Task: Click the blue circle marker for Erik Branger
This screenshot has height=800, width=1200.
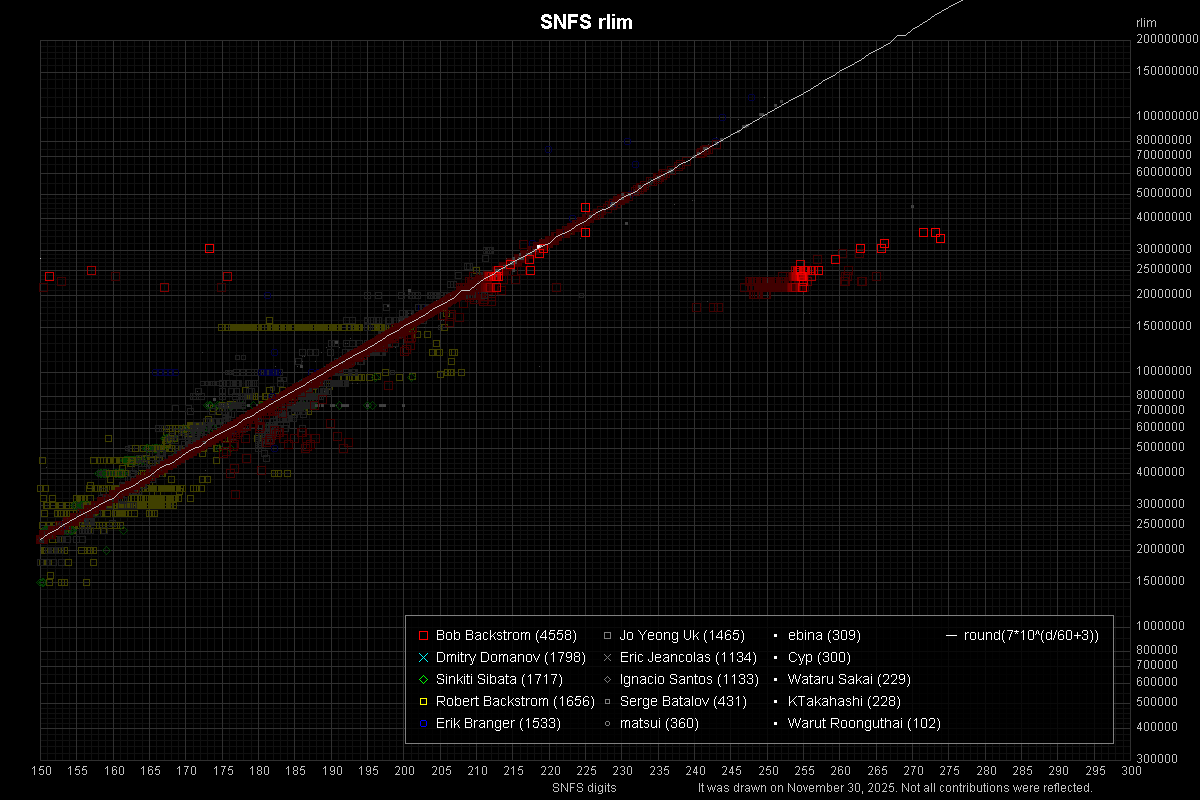Action: tap(422, 723)
